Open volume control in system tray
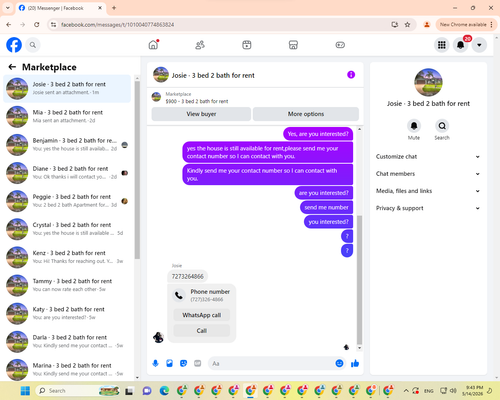Image resolution: width=500 pixels, height=400 pixels. (x=453, y=391)
